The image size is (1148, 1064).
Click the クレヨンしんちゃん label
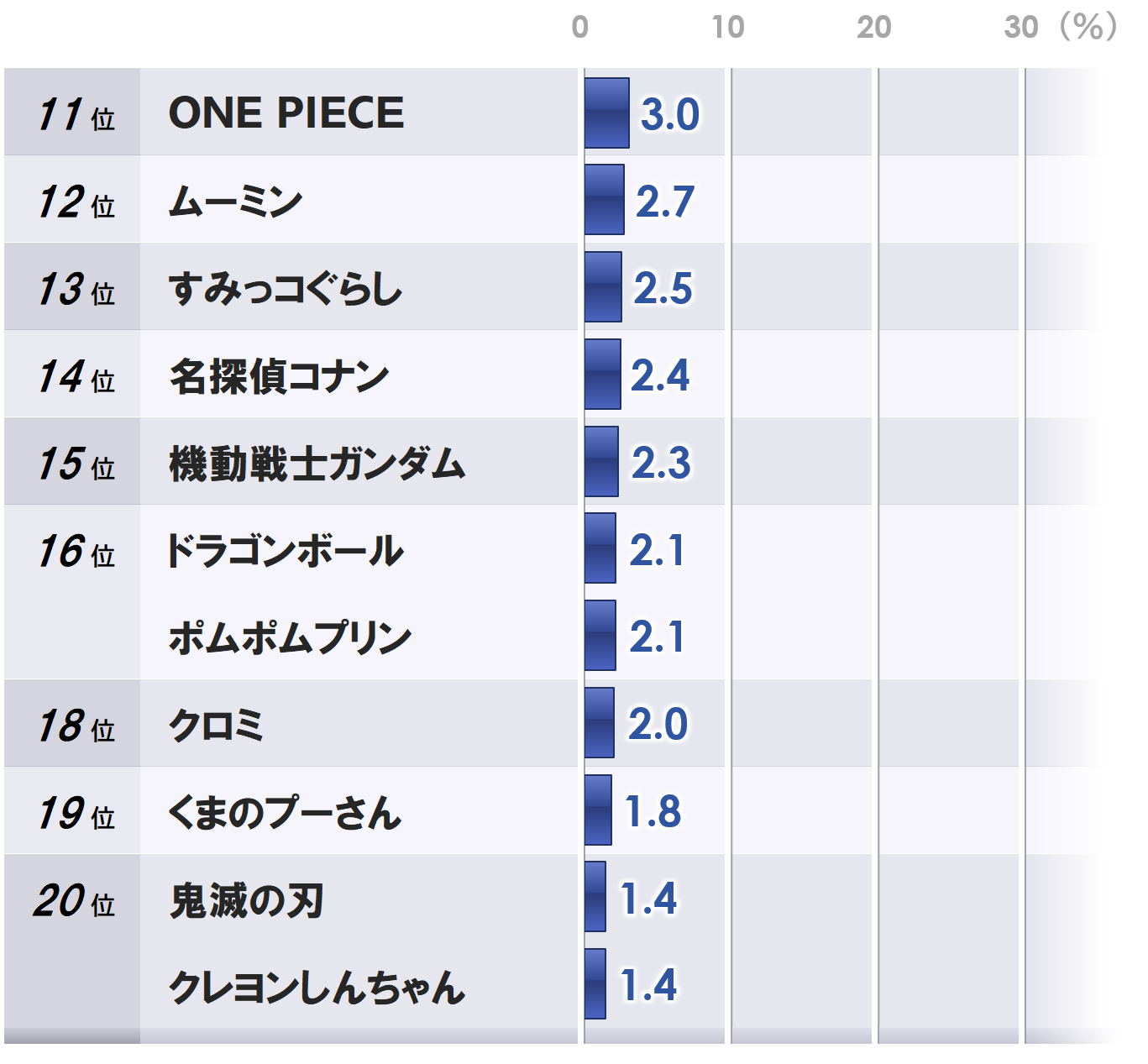[x=317, y=988]
